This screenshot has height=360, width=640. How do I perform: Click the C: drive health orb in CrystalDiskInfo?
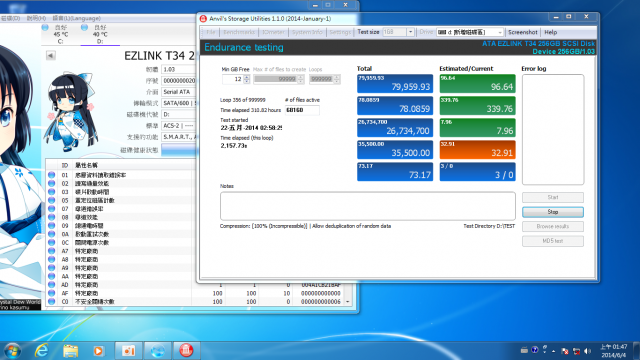coord(45,27)
